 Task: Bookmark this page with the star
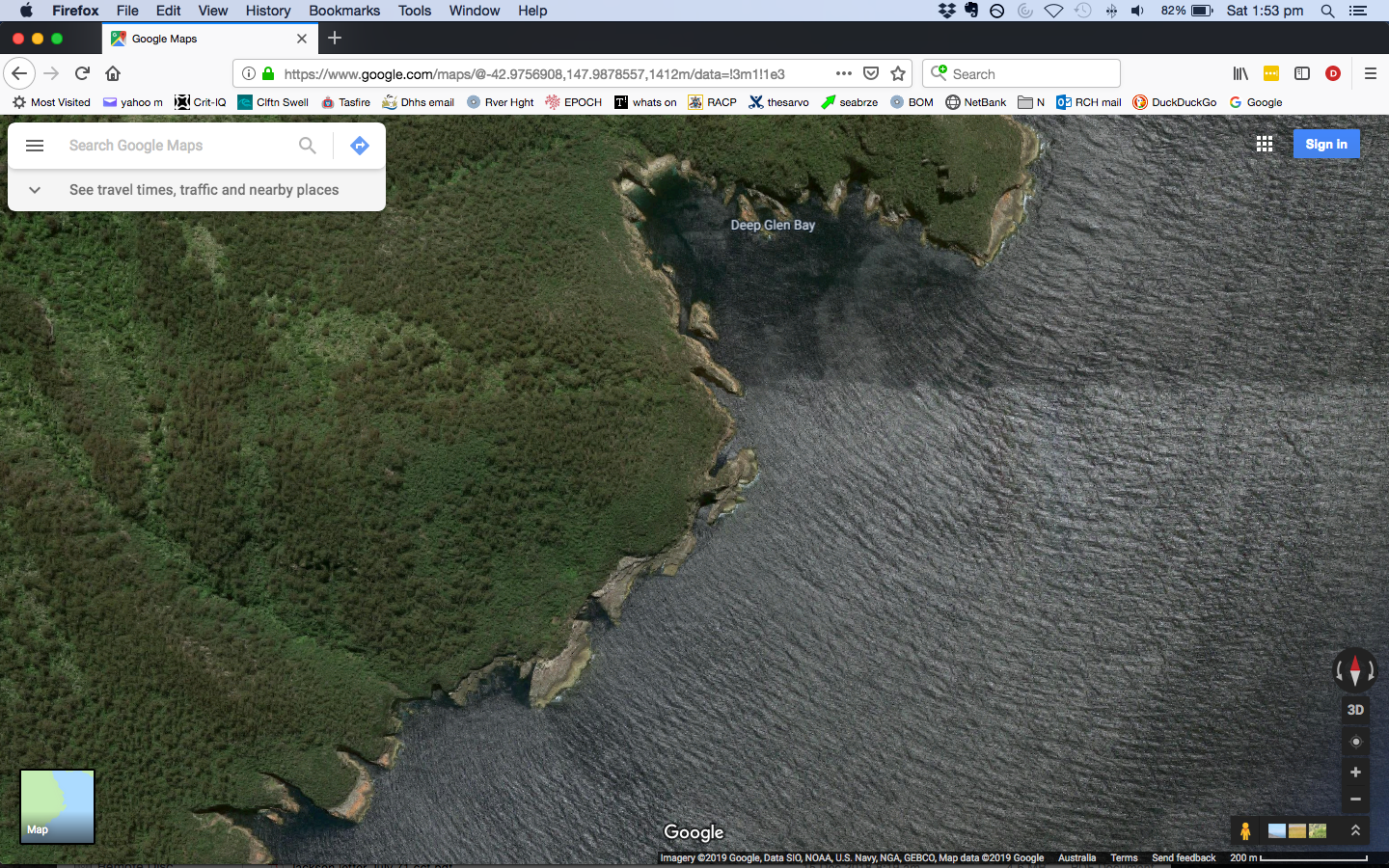coord(898,74)
